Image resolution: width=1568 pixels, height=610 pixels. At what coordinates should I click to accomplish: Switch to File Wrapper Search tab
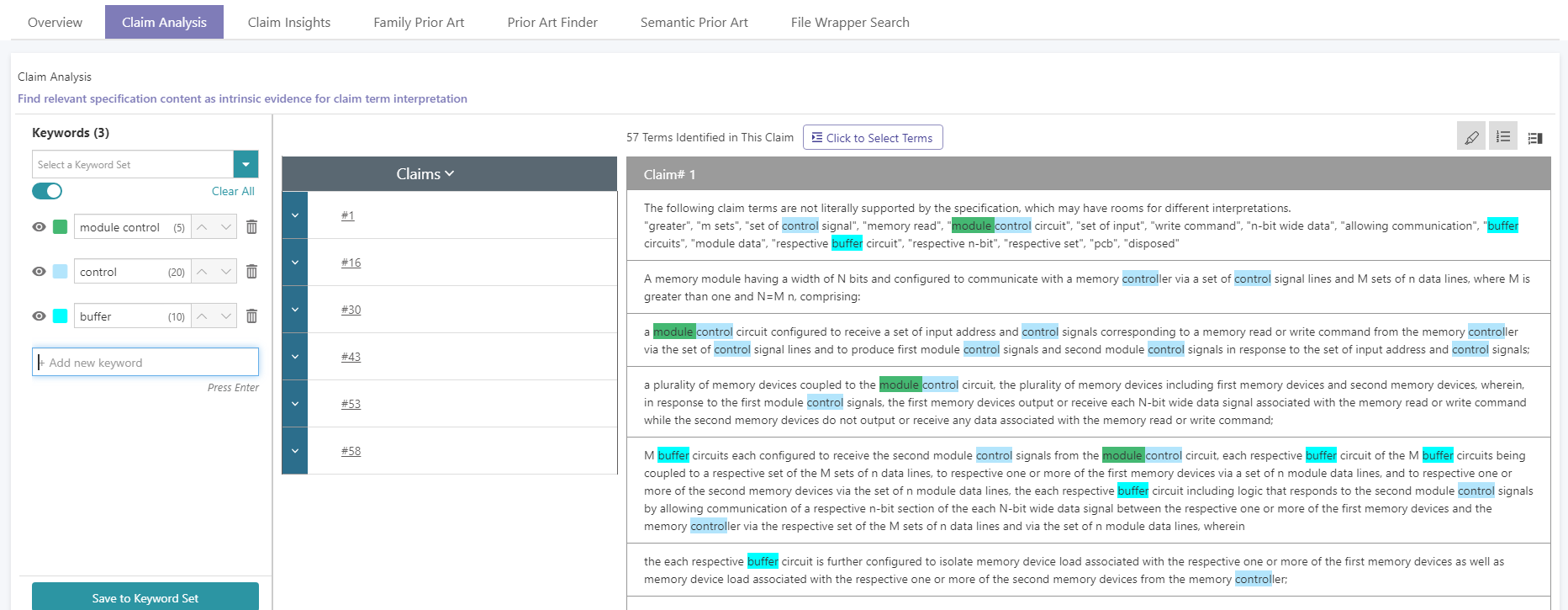click(850, 22)
